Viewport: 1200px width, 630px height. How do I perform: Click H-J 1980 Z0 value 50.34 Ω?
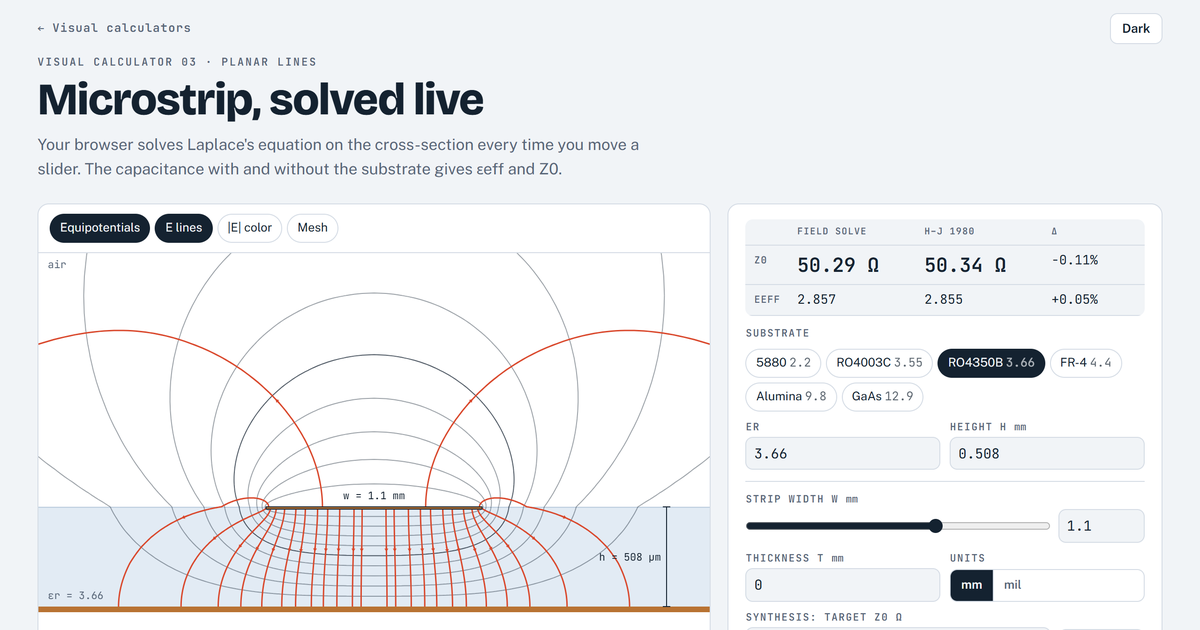[965, 265]
